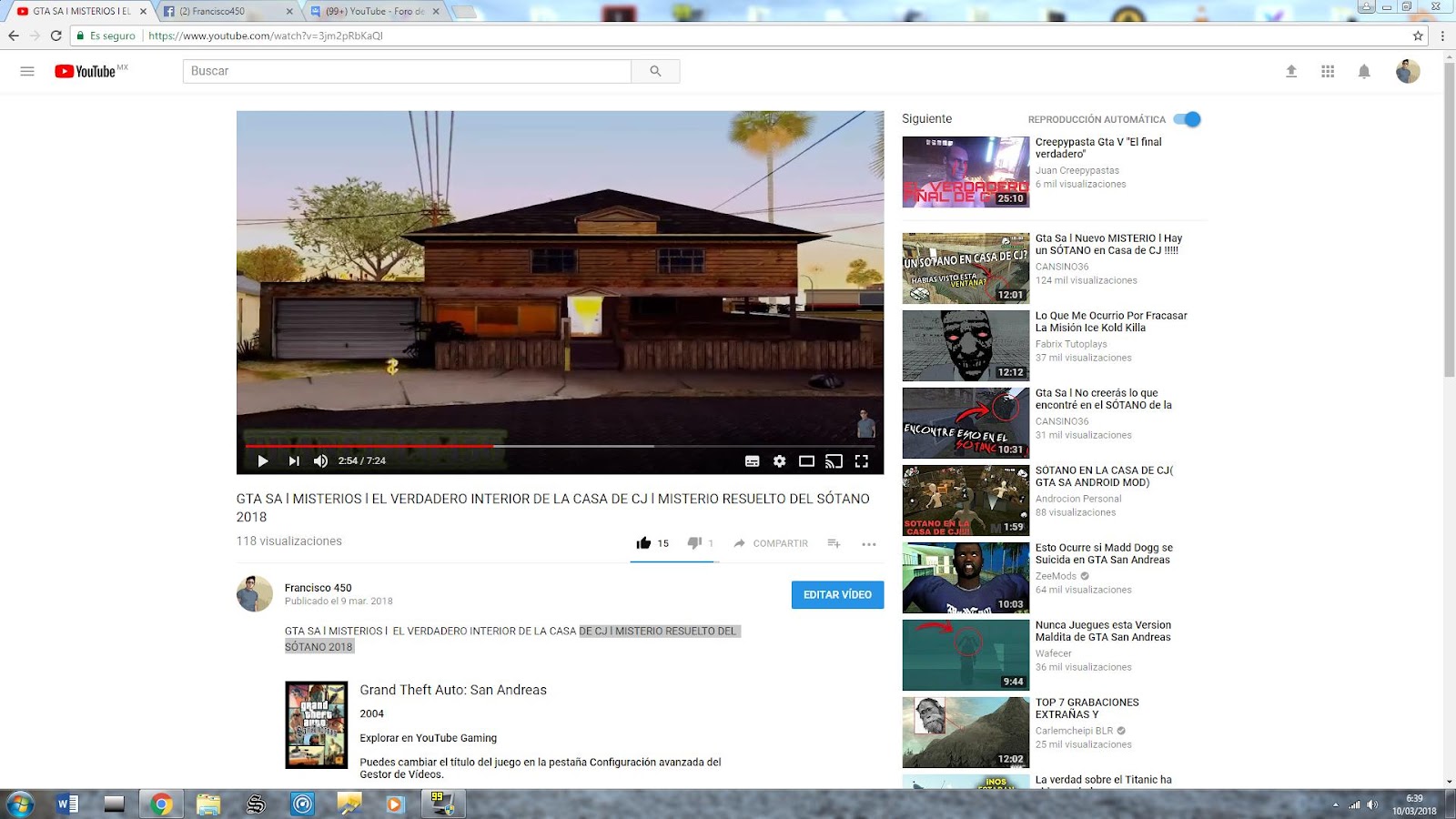
Task: Click the EDITAR VÍDEO button
Action: [x=837, y=595]
